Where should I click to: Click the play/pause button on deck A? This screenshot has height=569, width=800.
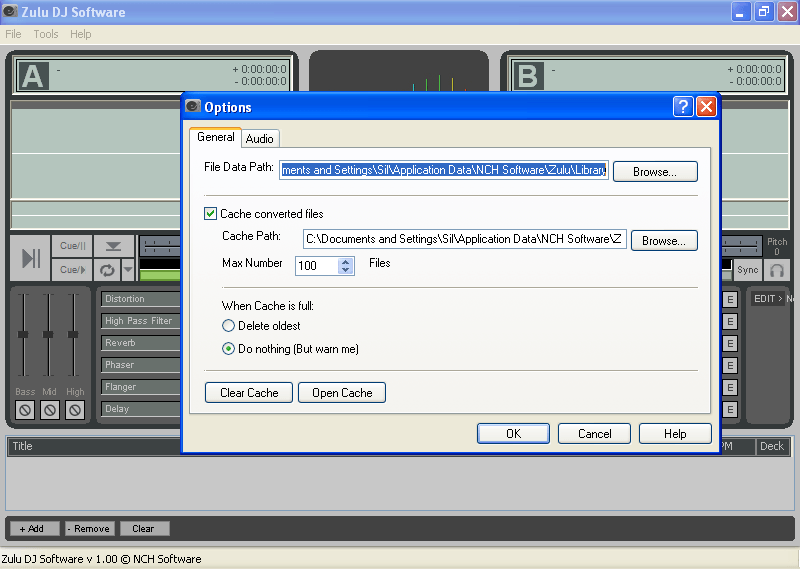(x=31, y=258)
